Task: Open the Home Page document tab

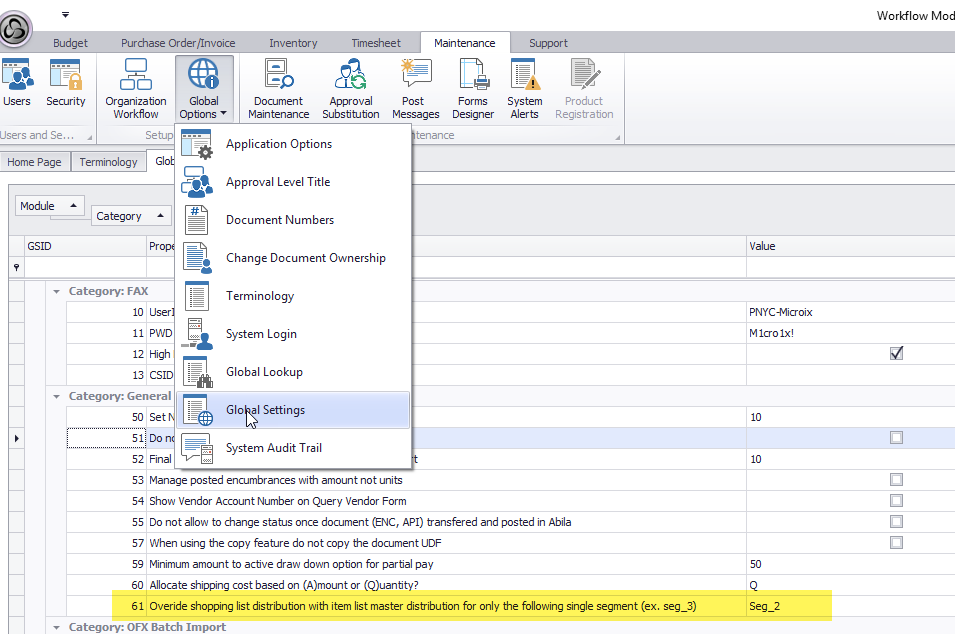Action: [35, 162]
